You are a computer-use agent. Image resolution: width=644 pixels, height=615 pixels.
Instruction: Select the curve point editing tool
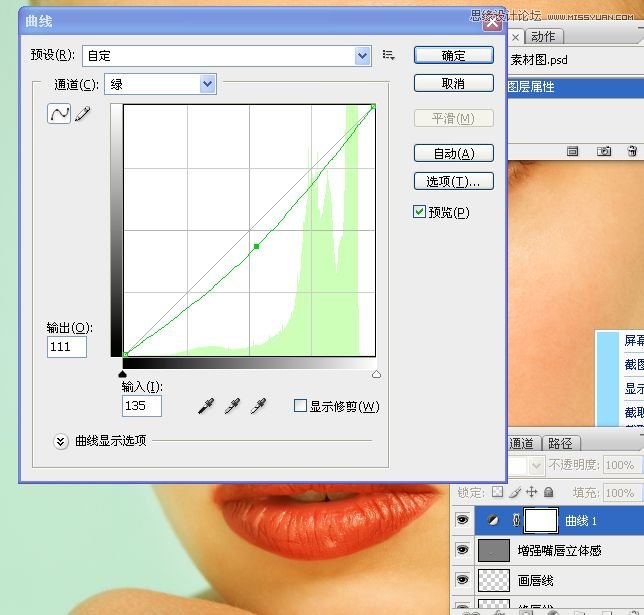(59, 114)
